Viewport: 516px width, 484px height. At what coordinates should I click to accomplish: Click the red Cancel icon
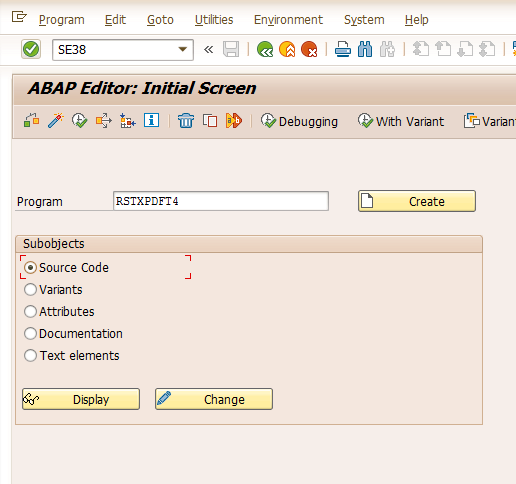(x=309, y=49)
